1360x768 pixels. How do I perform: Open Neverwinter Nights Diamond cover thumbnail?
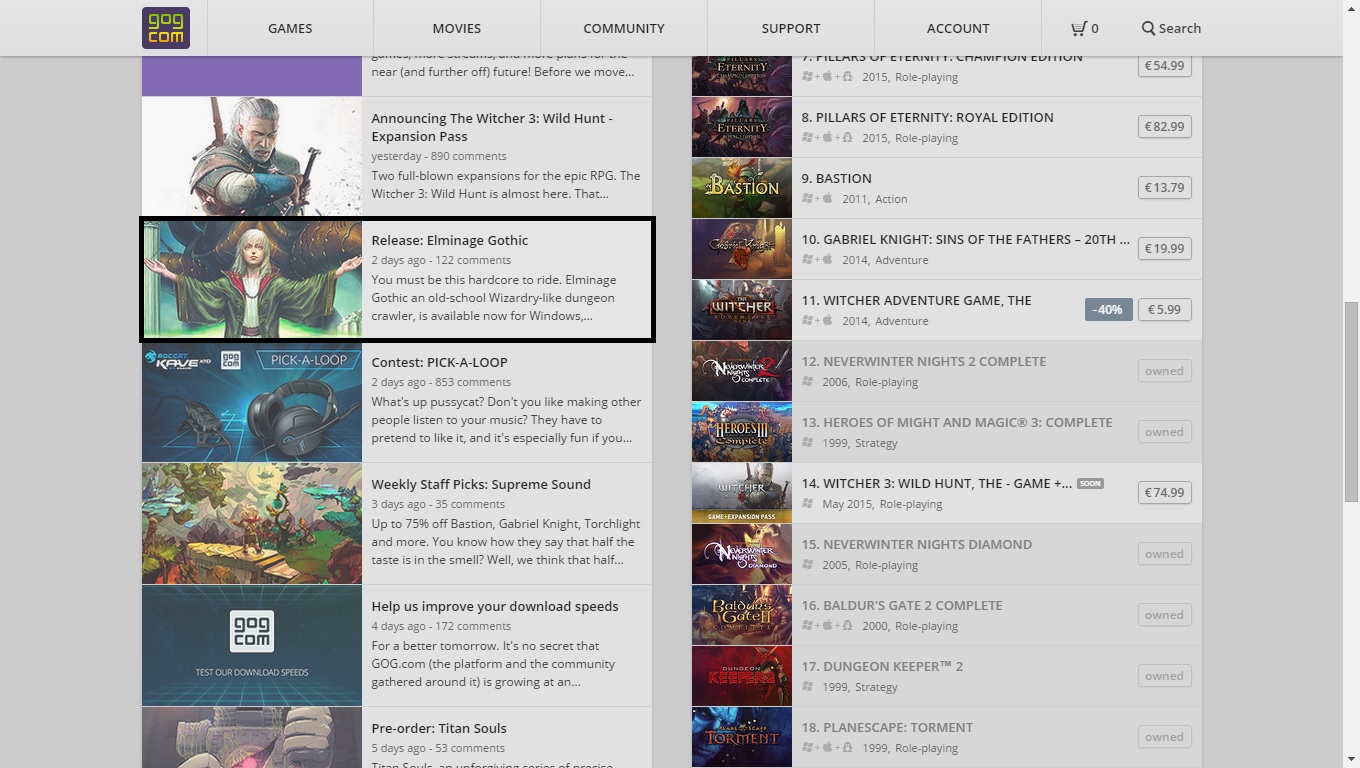[742, 553]
